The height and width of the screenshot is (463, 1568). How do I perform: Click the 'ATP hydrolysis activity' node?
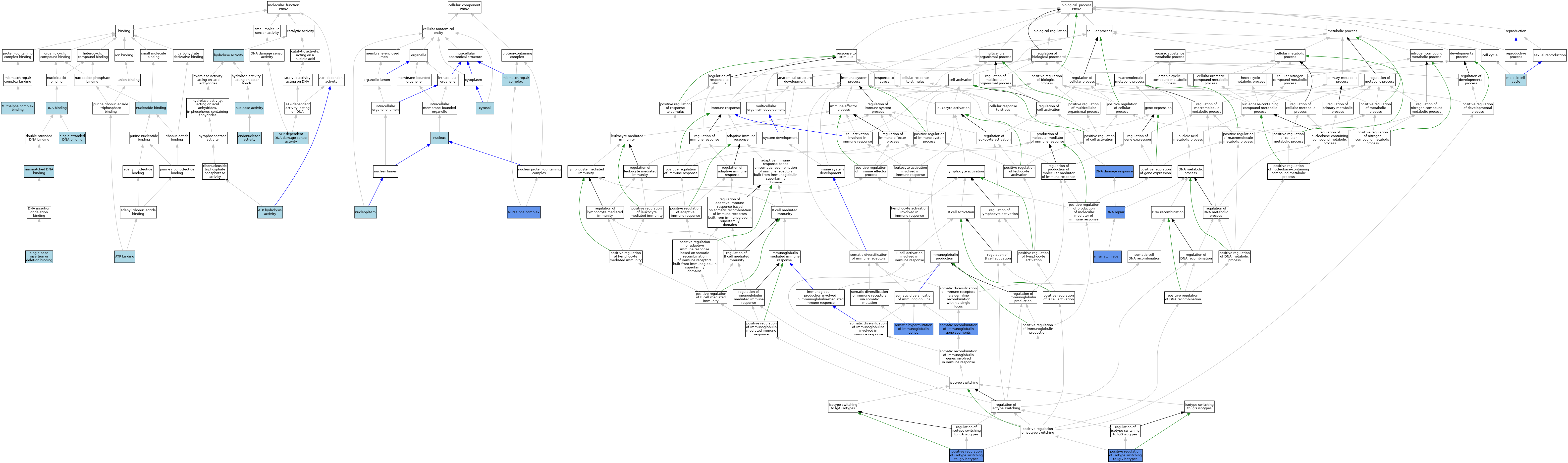270,212
